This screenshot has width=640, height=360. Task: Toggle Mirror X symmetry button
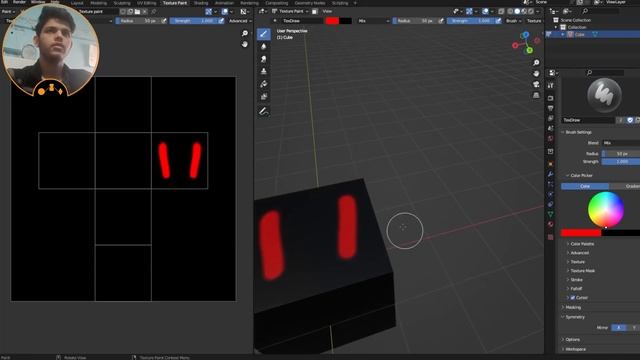[619, 328]
